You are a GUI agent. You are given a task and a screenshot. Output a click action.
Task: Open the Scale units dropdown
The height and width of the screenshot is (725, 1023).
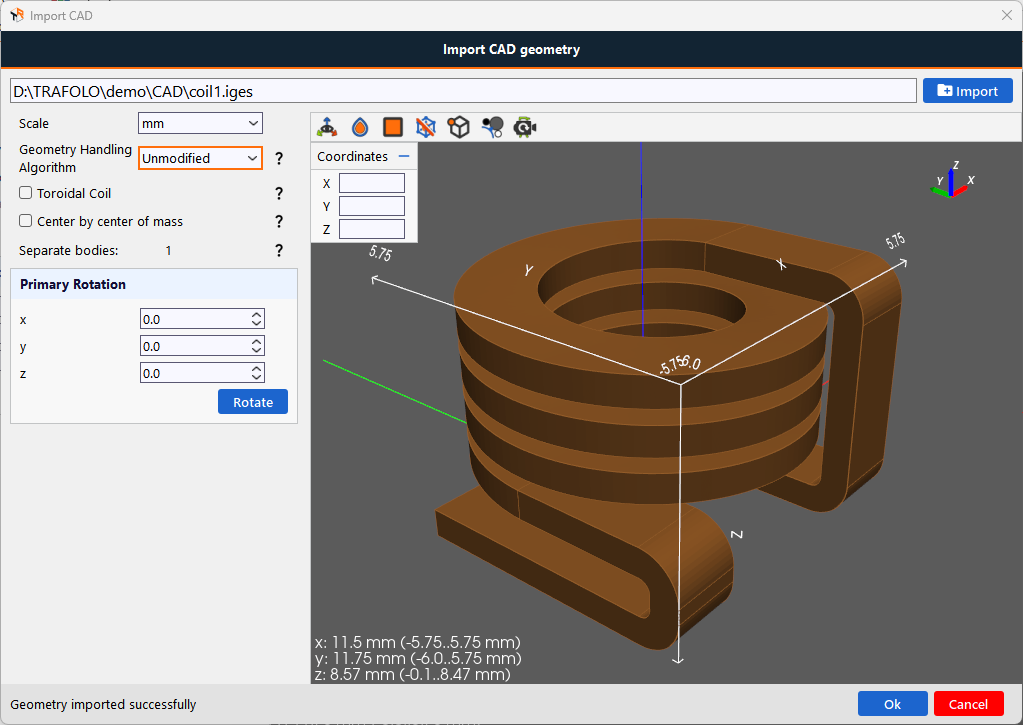click(x=200, y=123)
